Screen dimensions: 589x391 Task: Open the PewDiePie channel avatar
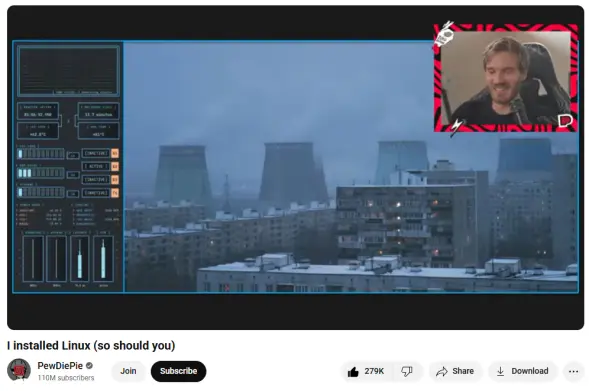pyautogui.click(x=19, y=370)
